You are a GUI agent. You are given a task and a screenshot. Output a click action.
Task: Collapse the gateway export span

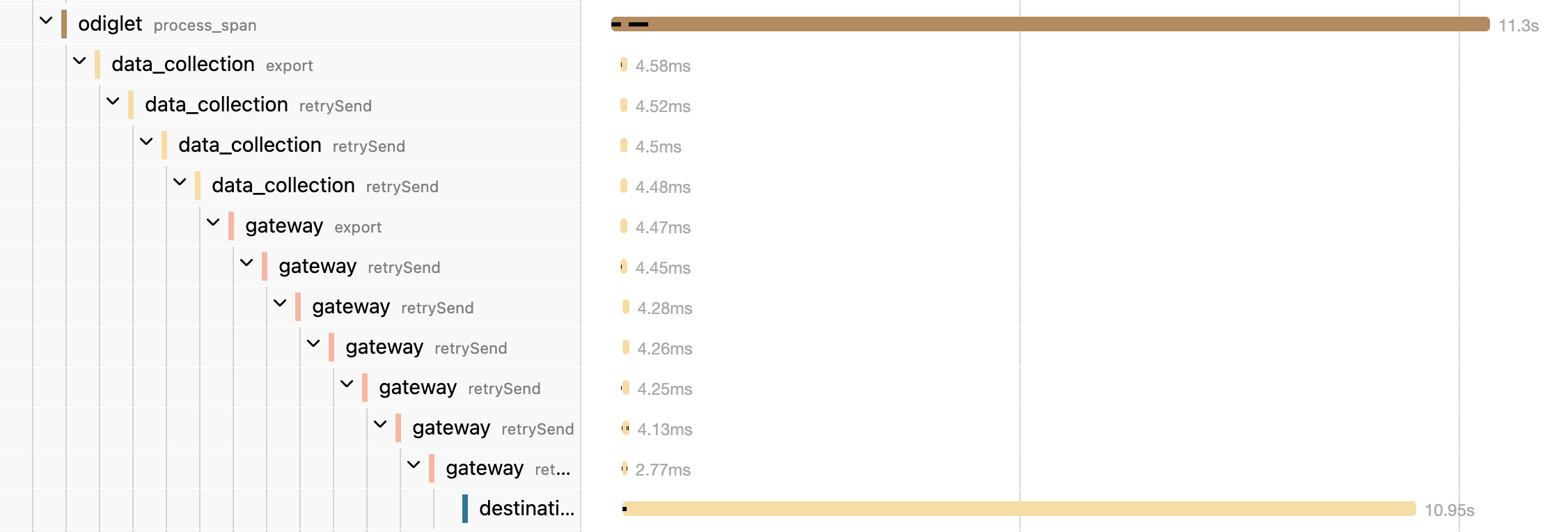click(213, 223)
